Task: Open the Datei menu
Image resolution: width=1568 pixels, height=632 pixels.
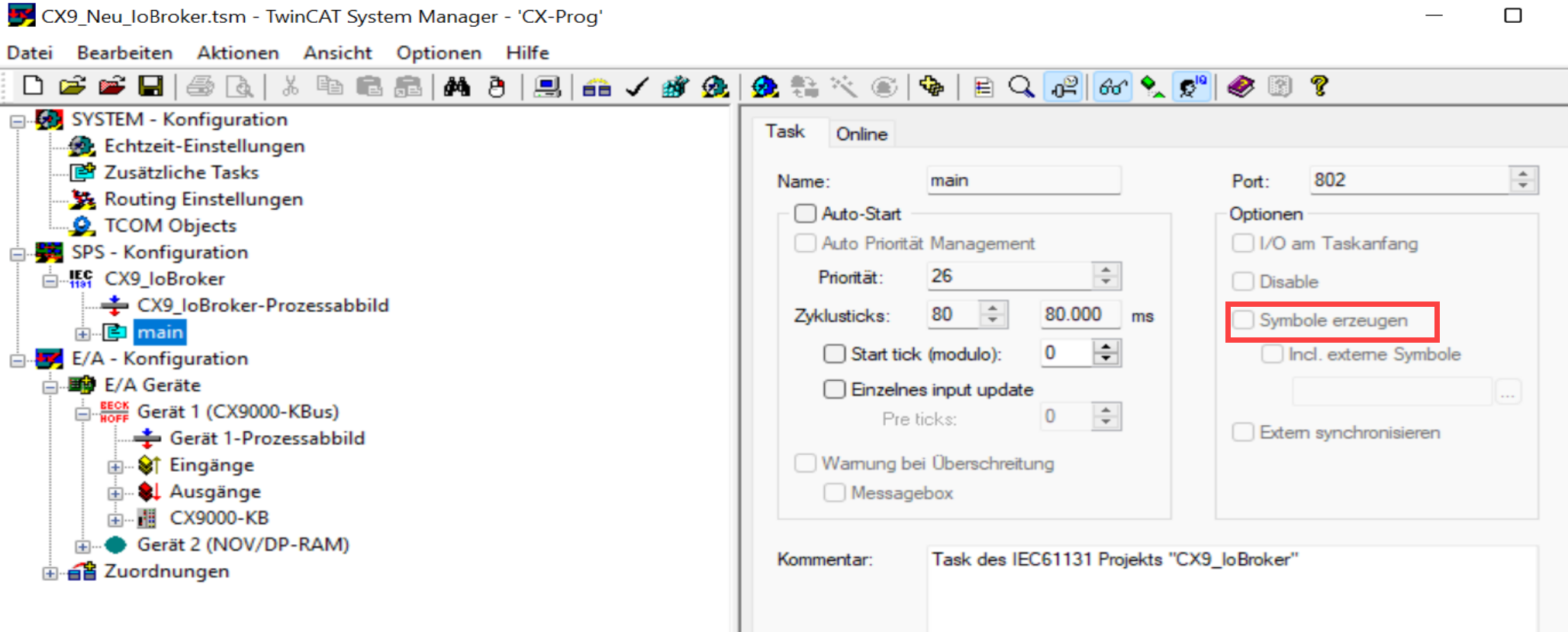Action: pyautogui.click(x=30, y=53)
